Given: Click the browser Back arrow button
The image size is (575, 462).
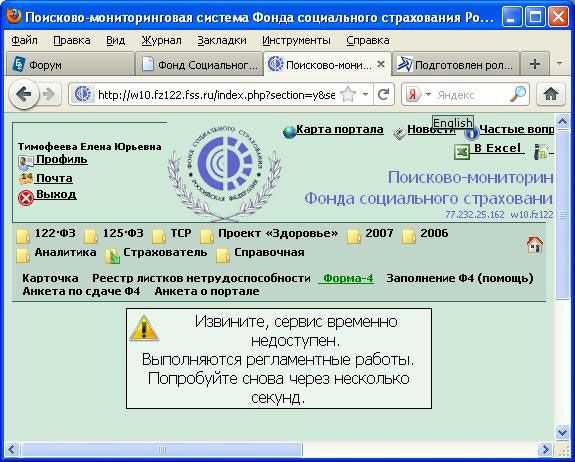Looking at the screenshot, I should click(x=24, y=95).
